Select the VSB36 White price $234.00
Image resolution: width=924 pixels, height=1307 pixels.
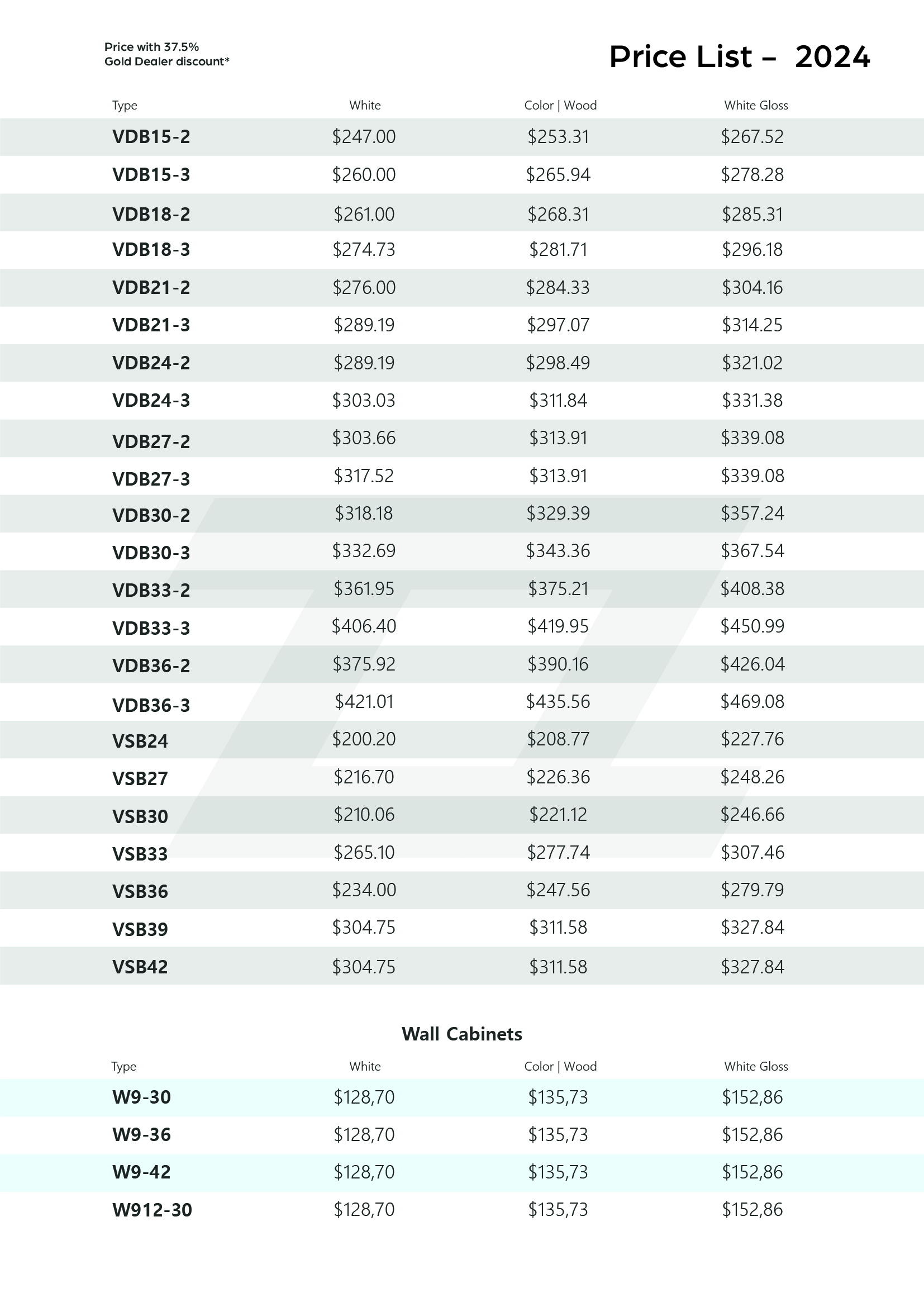click(x=364, y=890)
